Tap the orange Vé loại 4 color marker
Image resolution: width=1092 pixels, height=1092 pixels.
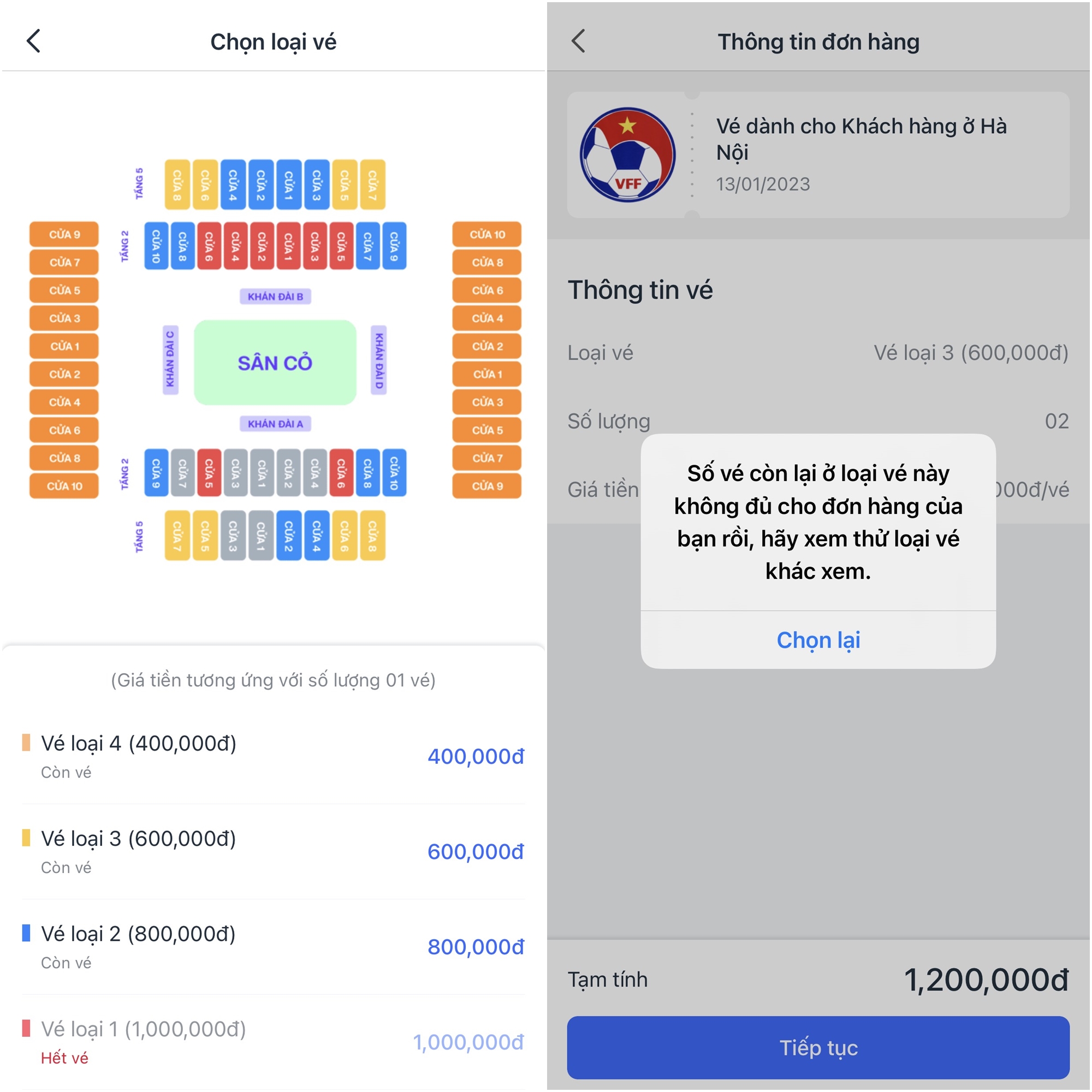click(x=26, y=743)
